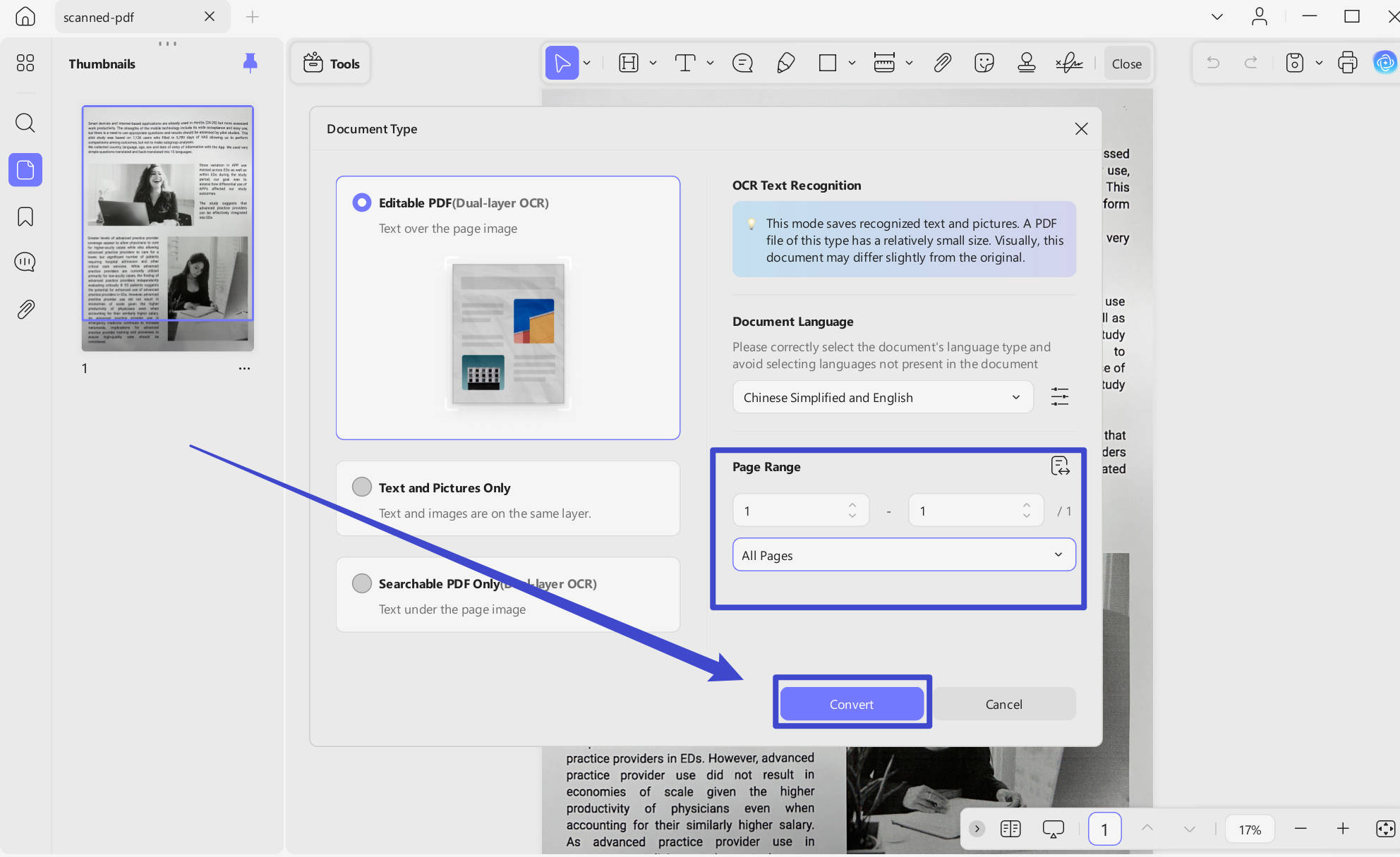Click the language settings sliders icon
The width and height of the screenshot is (1400, 857).
point(1060,396)
